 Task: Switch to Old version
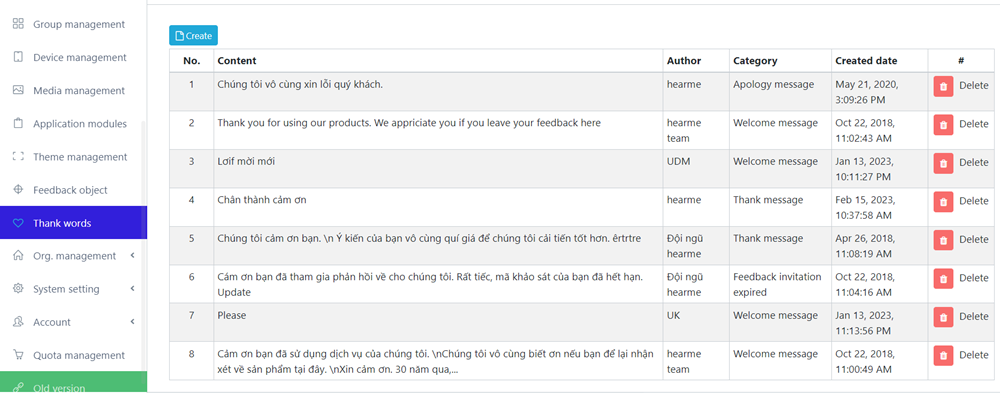(73, 382)
